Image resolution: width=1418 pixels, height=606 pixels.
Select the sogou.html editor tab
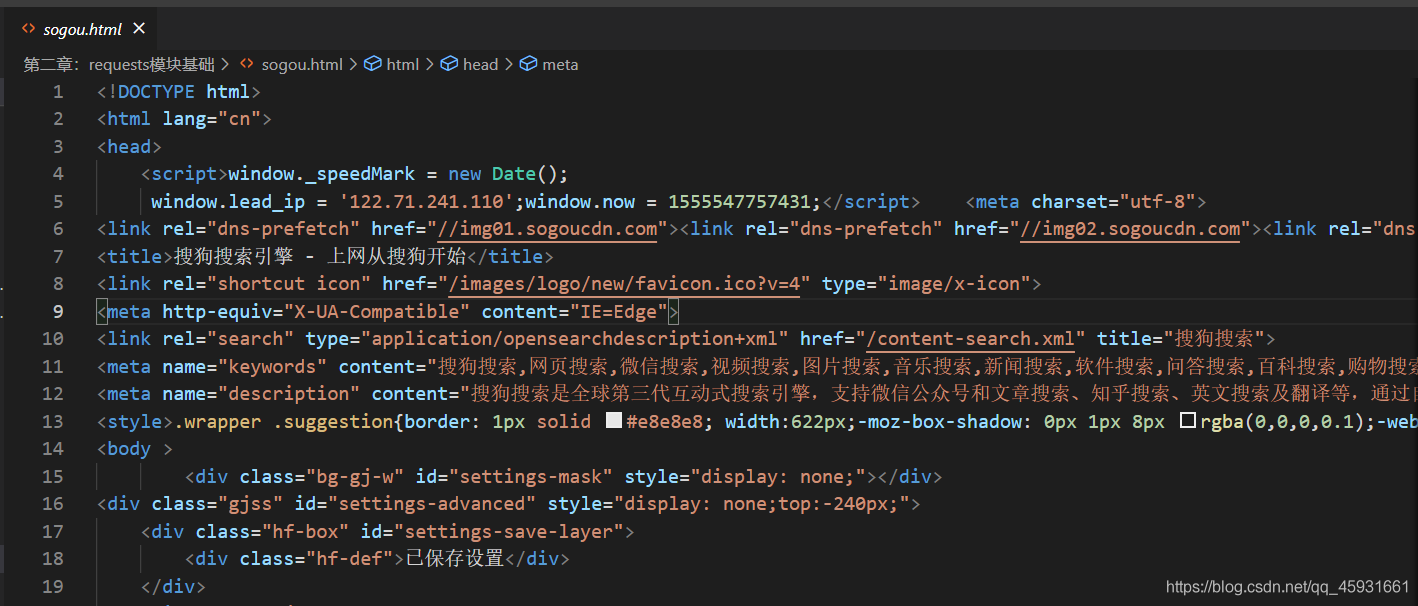79,29
